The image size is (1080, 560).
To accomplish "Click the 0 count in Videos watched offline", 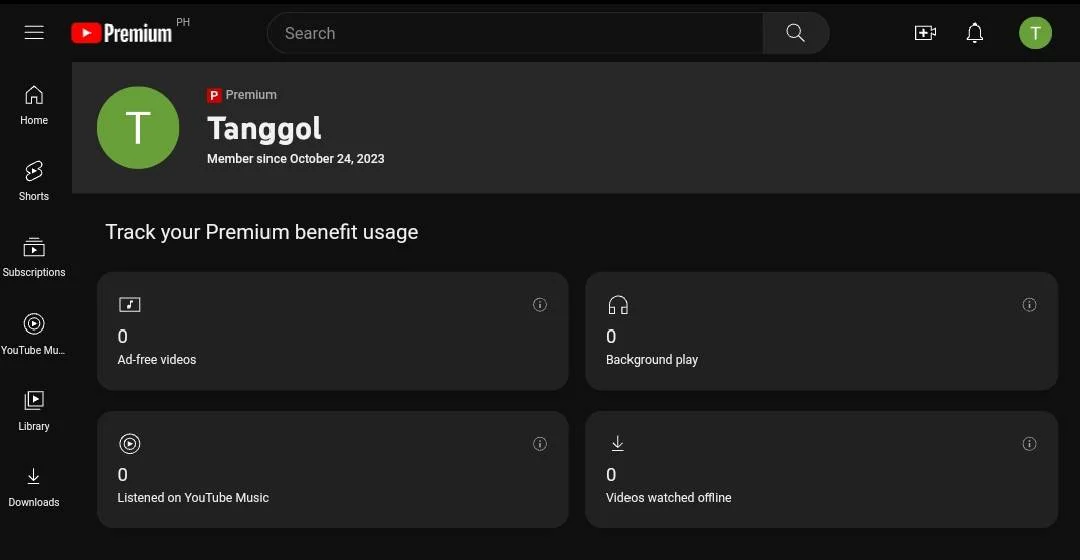I will click(x=611, y=475).
